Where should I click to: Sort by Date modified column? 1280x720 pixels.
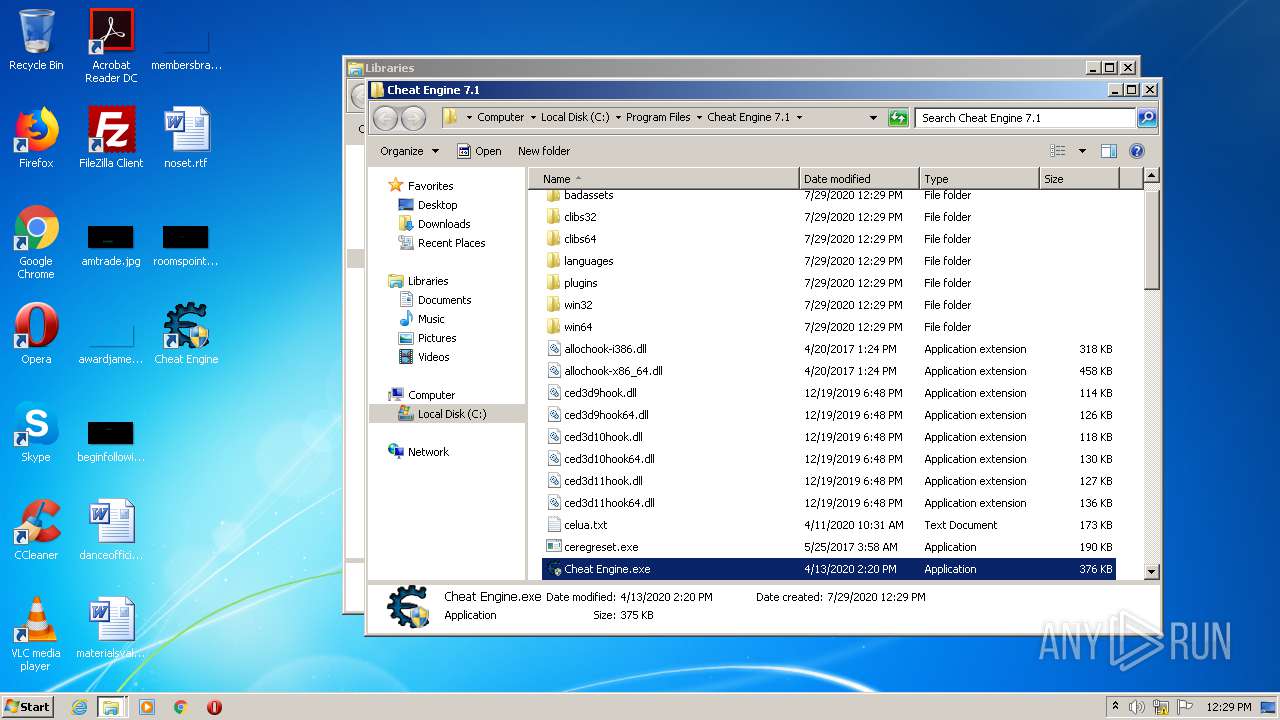point(859,179)
